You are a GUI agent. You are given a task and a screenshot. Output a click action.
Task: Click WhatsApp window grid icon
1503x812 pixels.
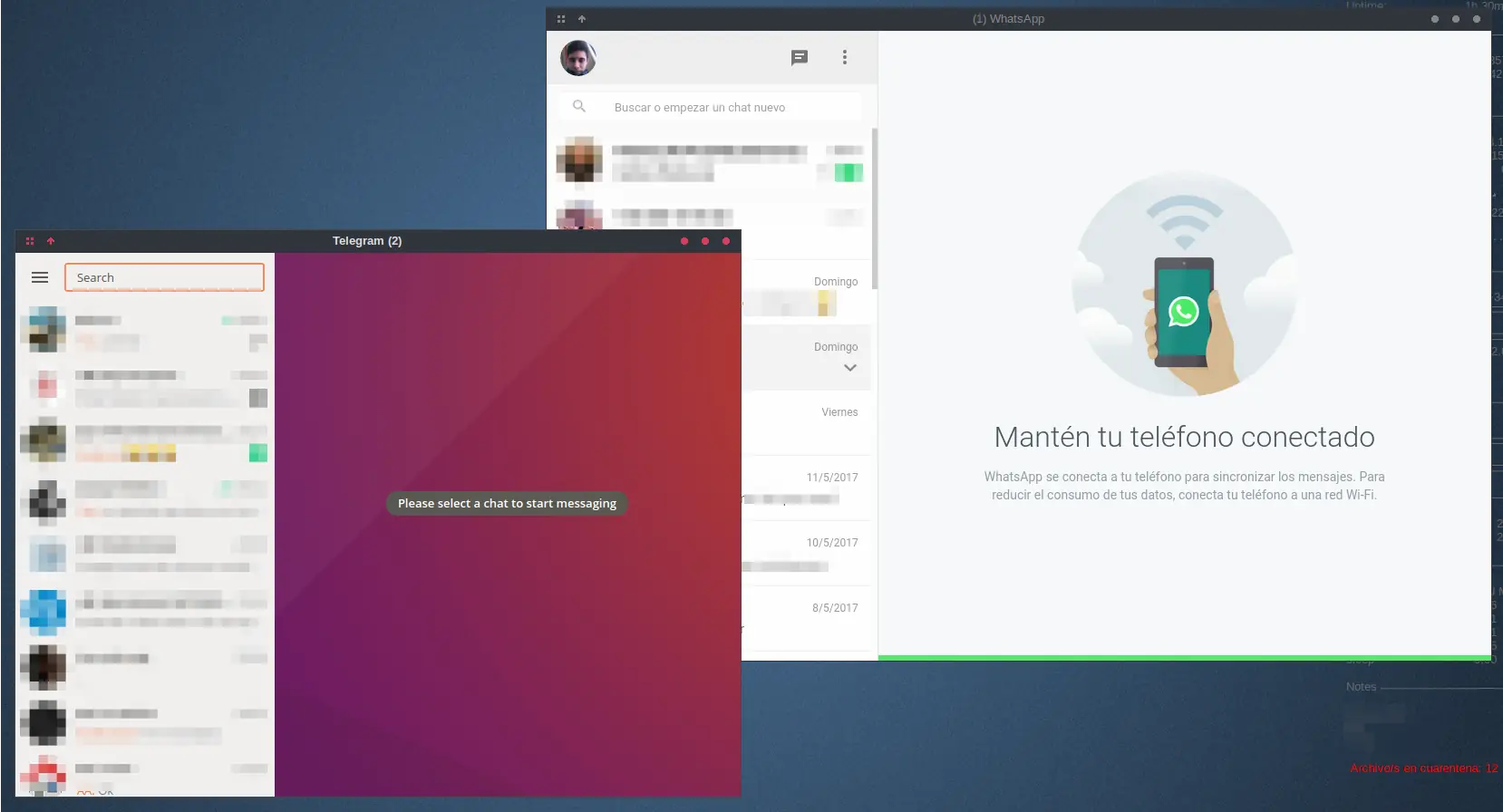tap(561, 19)
